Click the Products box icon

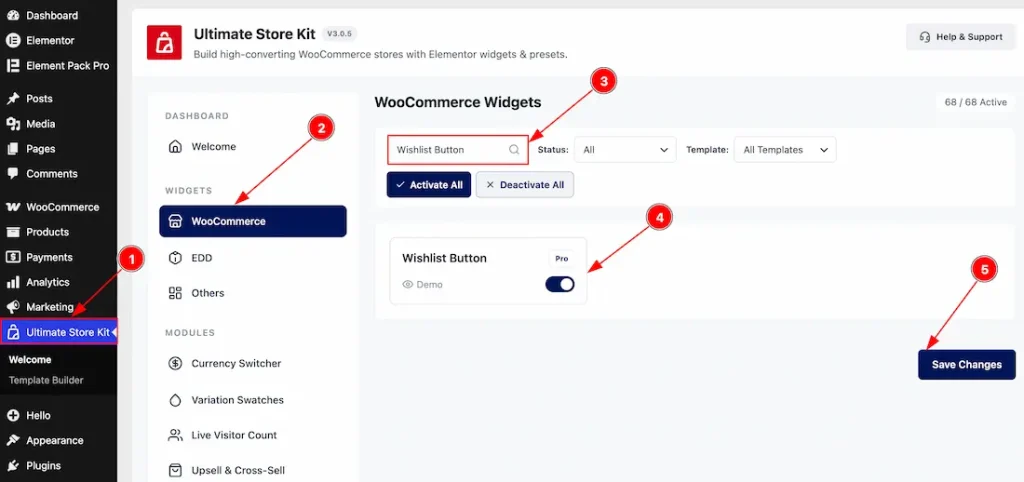12,232
